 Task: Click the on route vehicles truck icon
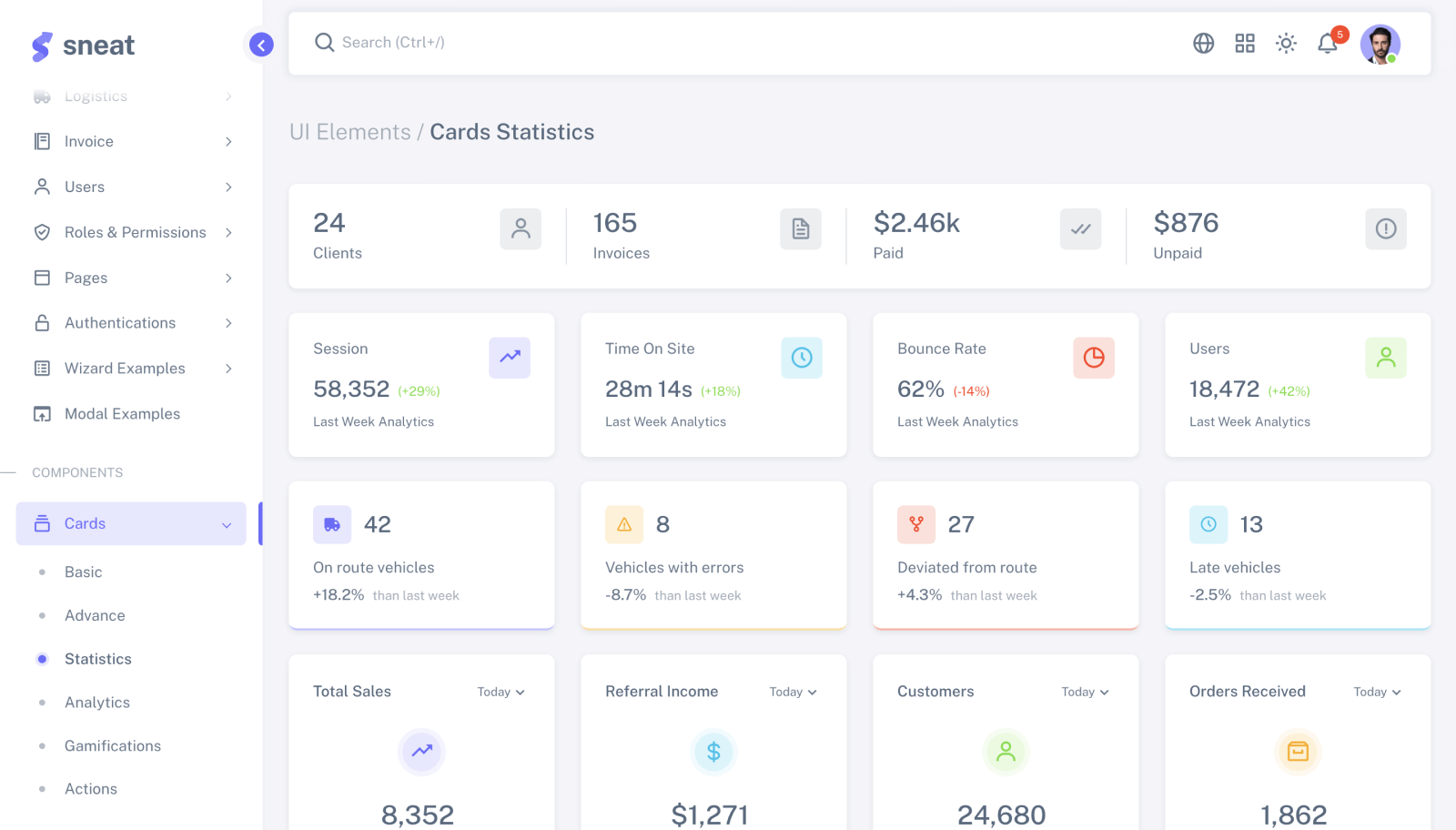(x=332, y=524)
